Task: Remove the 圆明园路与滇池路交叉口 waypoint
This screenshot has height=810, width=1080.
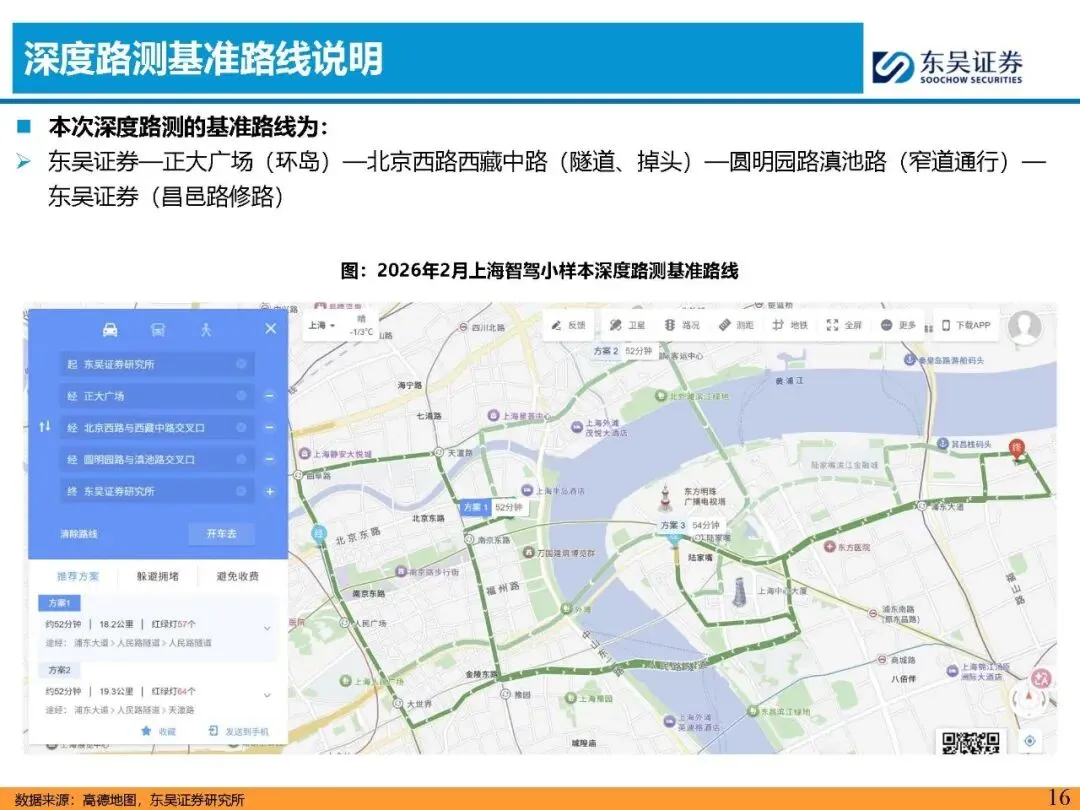Action: click(x=269, y=459)
